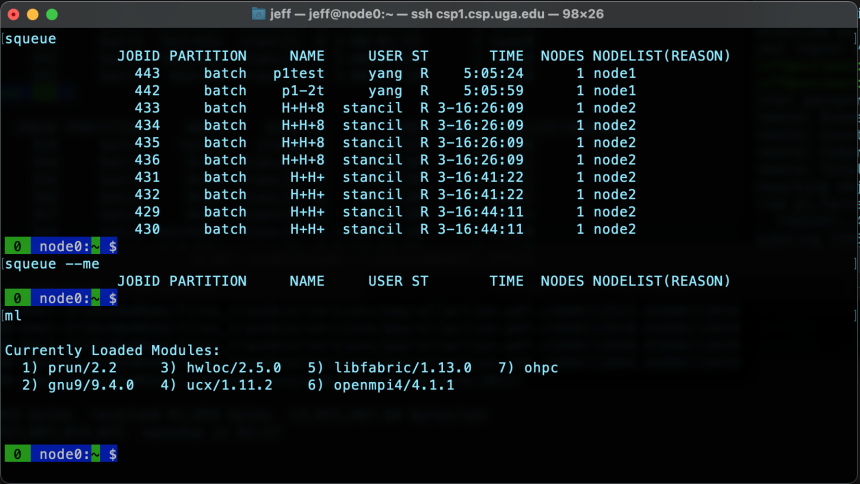Click the folder icon in the title bar
Image resolution: width=860 pixels, height=484 pixels.
tap(258, 14)
